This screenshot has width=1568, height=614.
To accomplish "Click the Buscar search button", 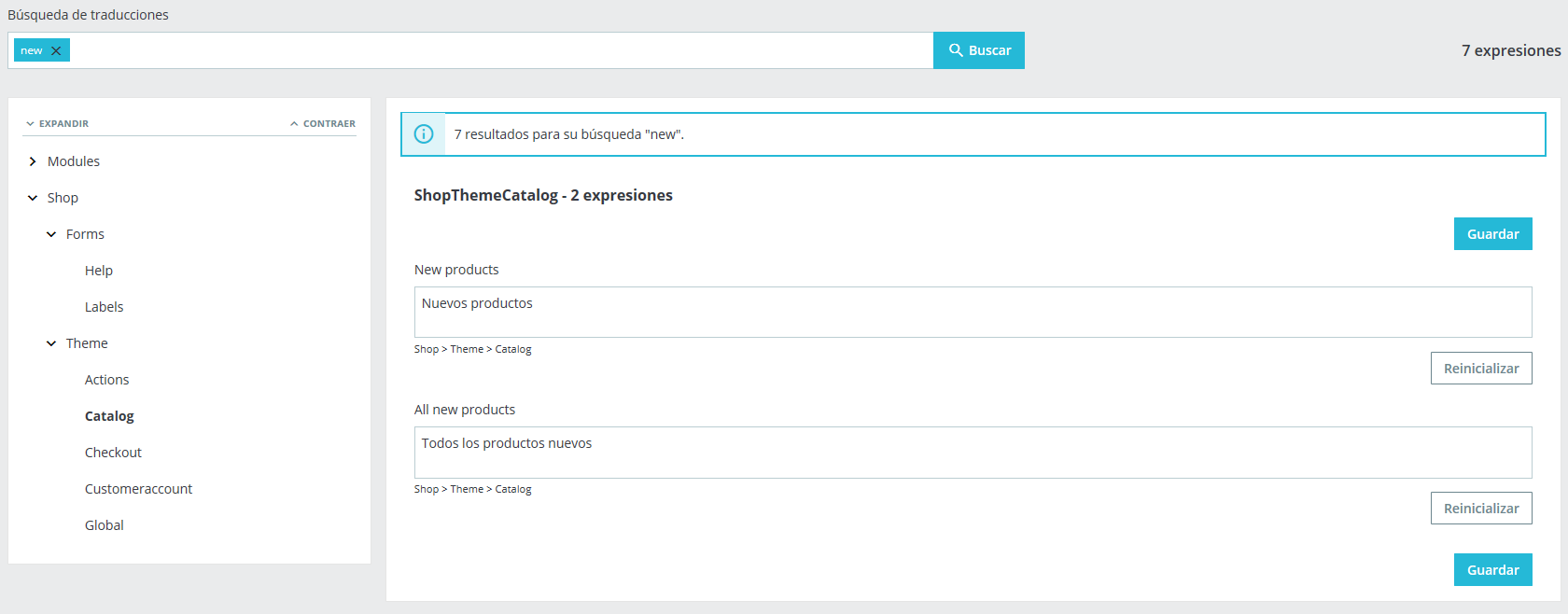I will click(979, 50).
